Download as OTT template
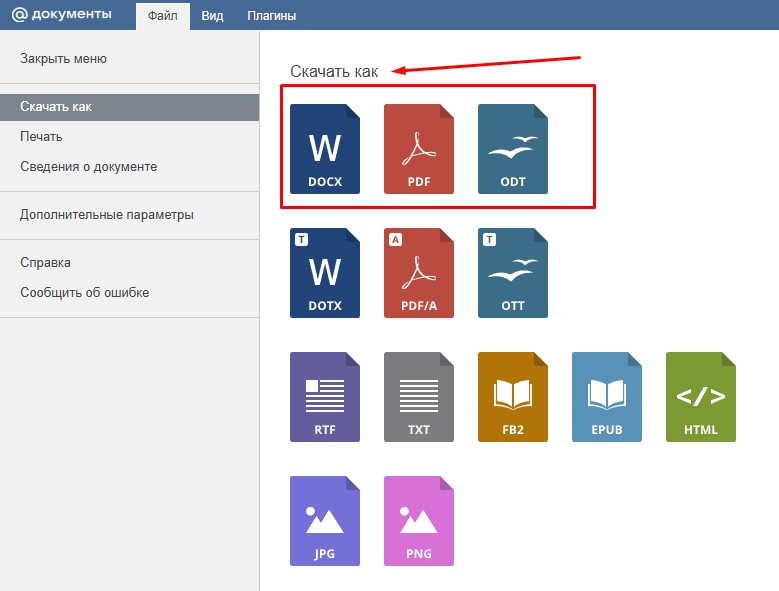The image size is (779, 591). tap(513, 273)
